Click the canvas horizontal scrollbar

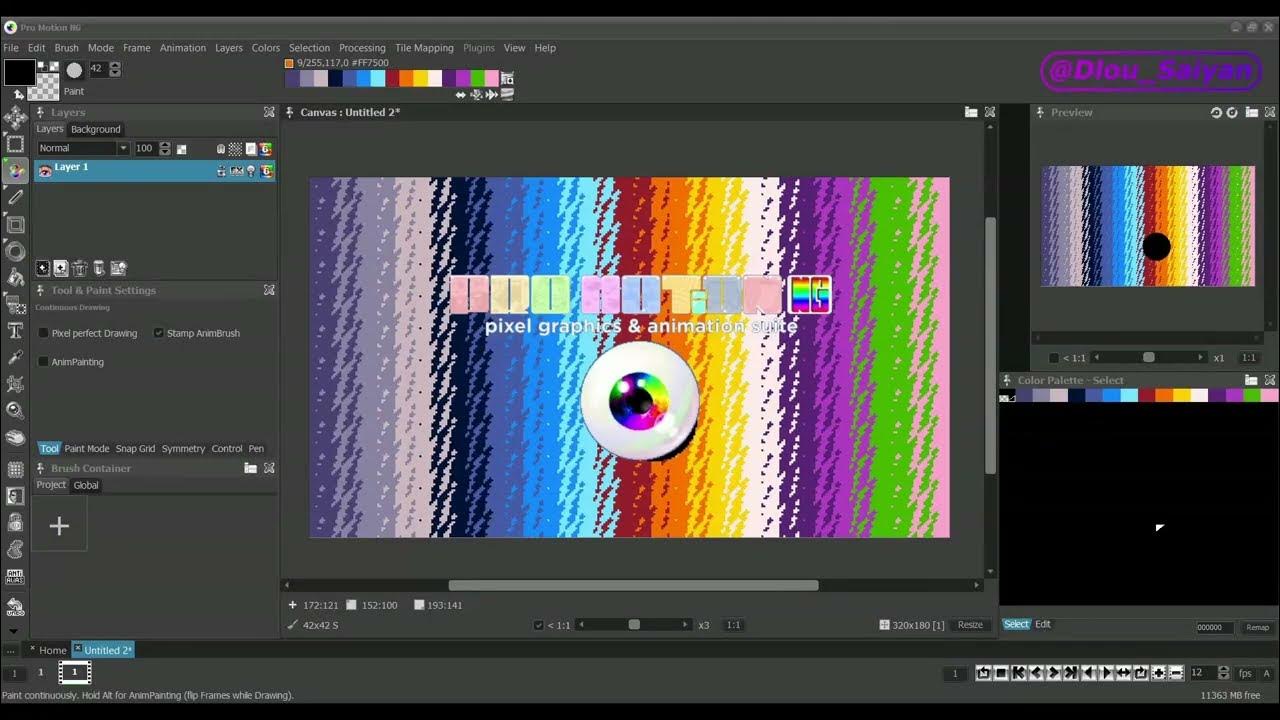[x=632, y=585]
